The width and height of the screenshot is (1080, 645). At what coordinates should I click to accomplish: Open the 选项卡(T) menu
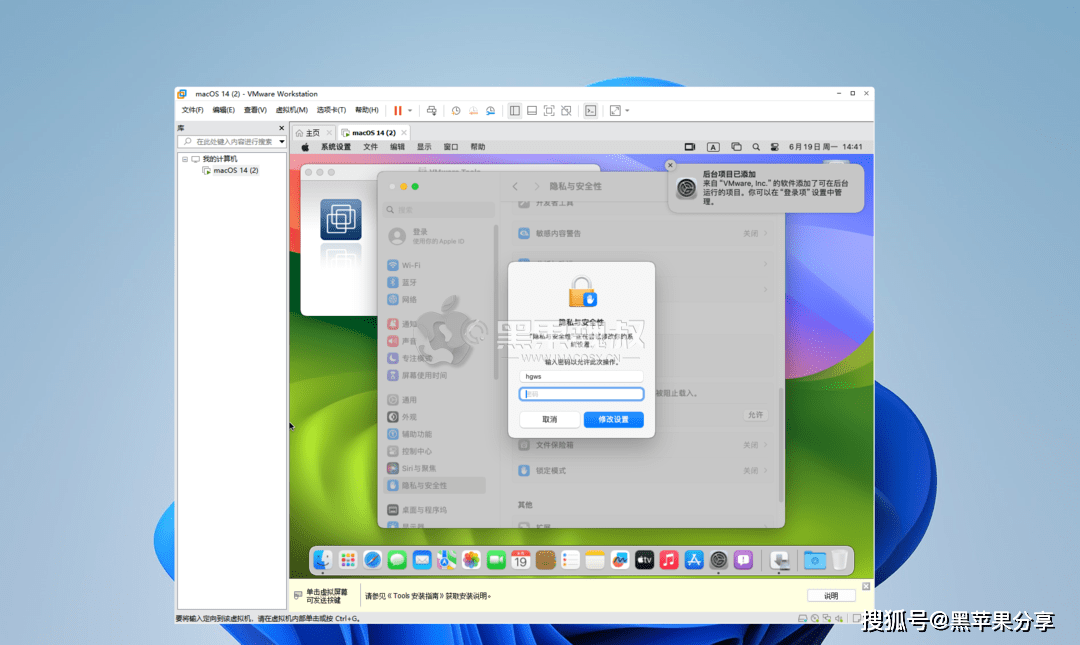click(331, 110)
